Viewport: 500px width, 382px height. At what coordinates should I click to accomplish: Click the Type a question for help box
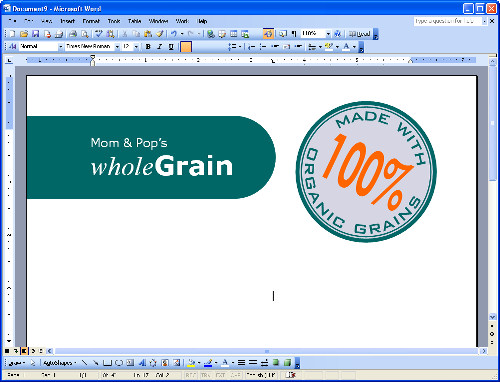point(447,21)
